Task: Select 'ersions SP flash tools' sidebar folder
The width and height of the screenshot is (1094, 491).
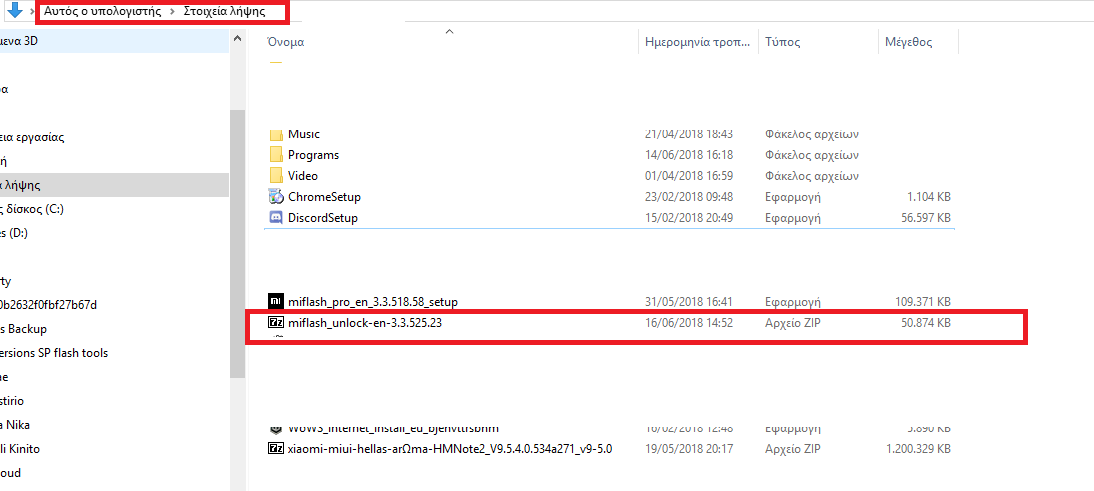Action: 54,353
